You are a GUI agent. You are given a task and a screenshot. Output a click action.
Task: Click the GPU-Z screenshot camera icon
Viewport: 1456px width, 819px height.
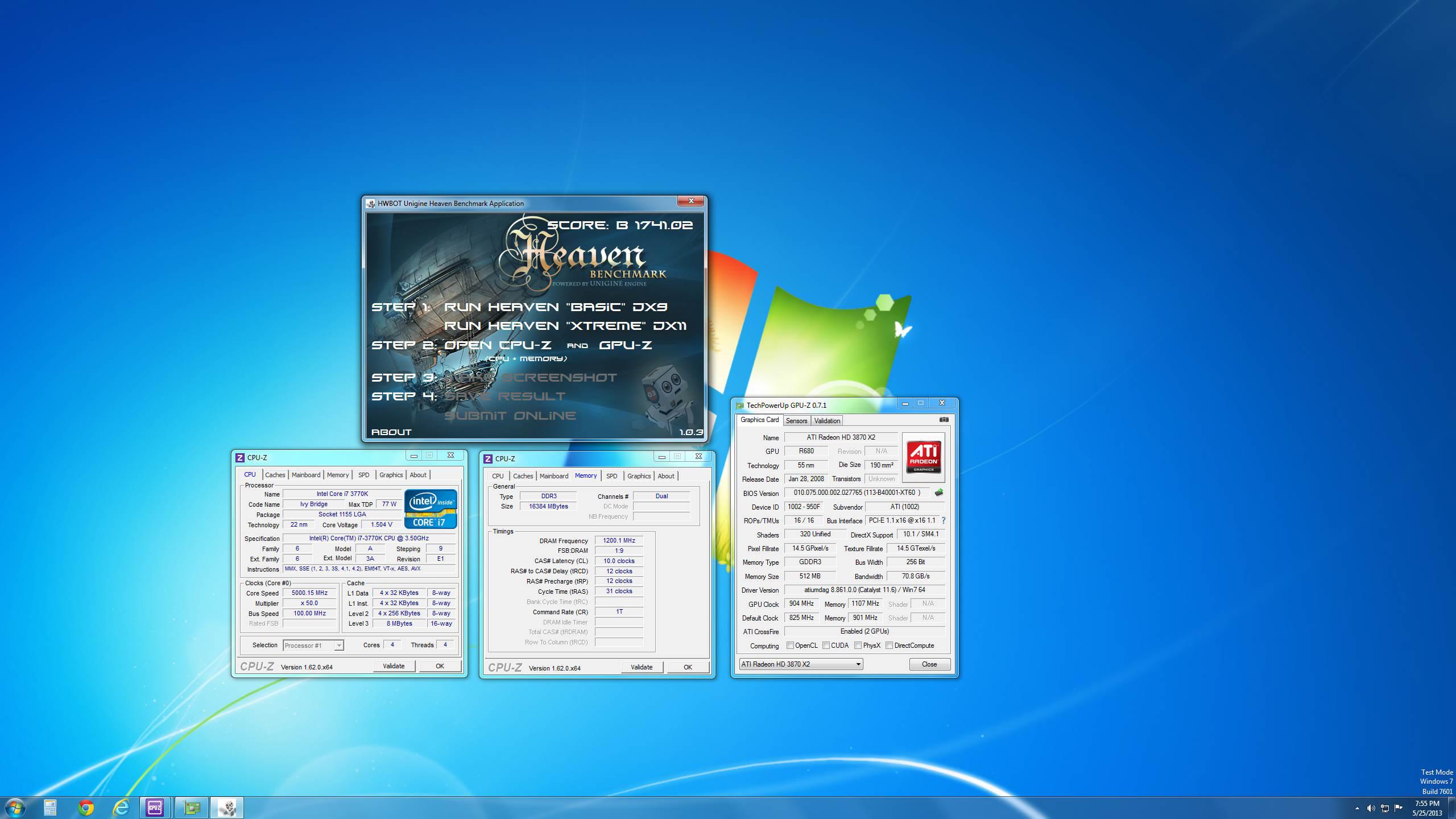point(944,420)
